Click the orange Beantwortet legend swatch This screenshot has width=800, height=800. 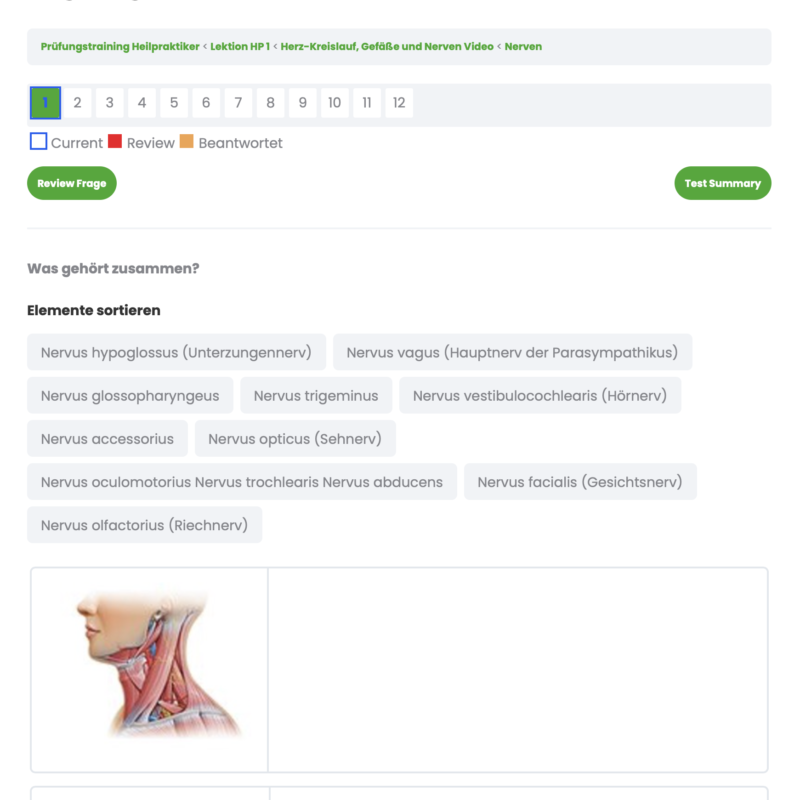pyautogui.click(x=187, y=142)
